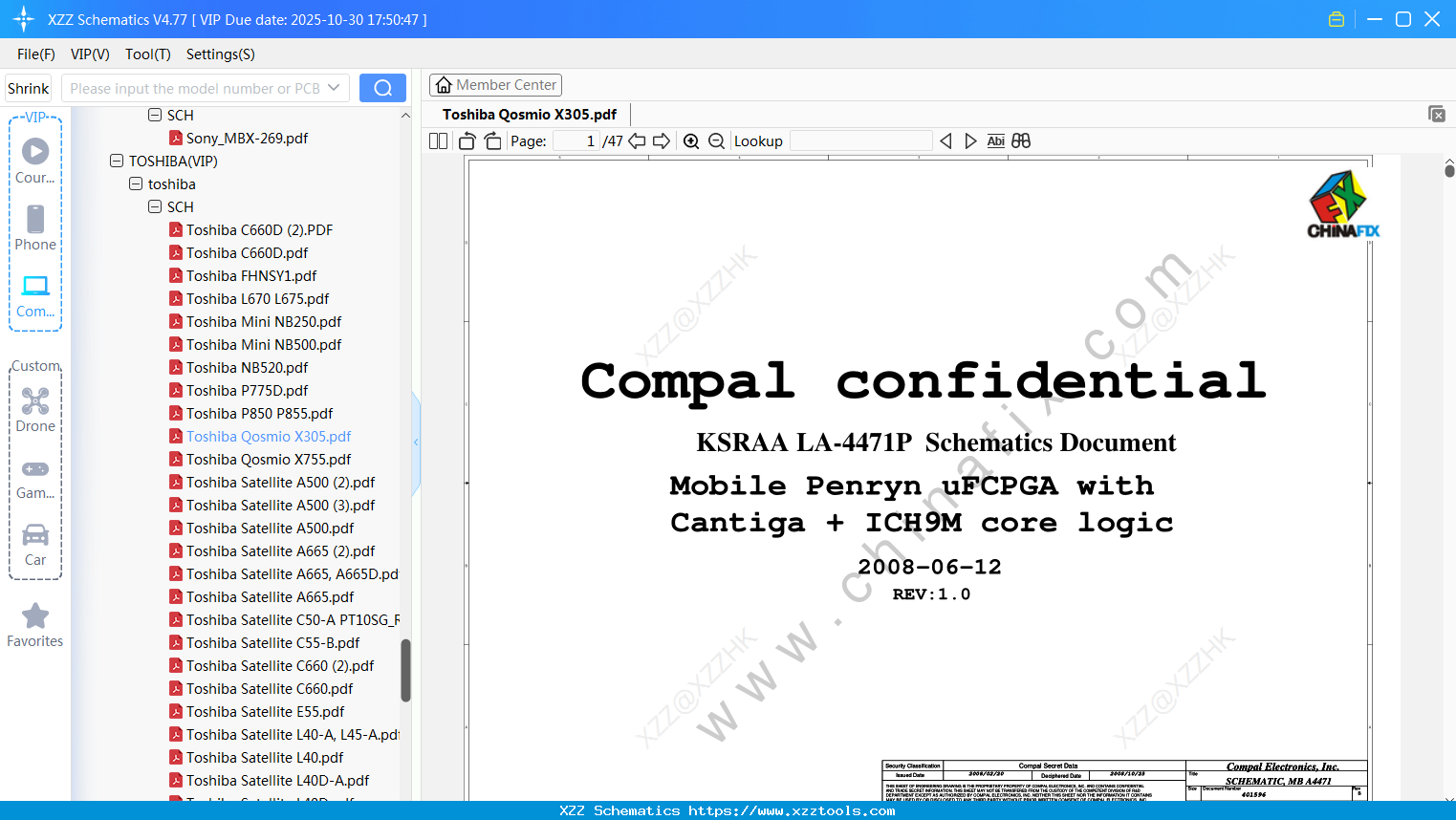Collapse the TOSHIBA(VIP) tree node
1456x820 pixels.
point(117,162)
